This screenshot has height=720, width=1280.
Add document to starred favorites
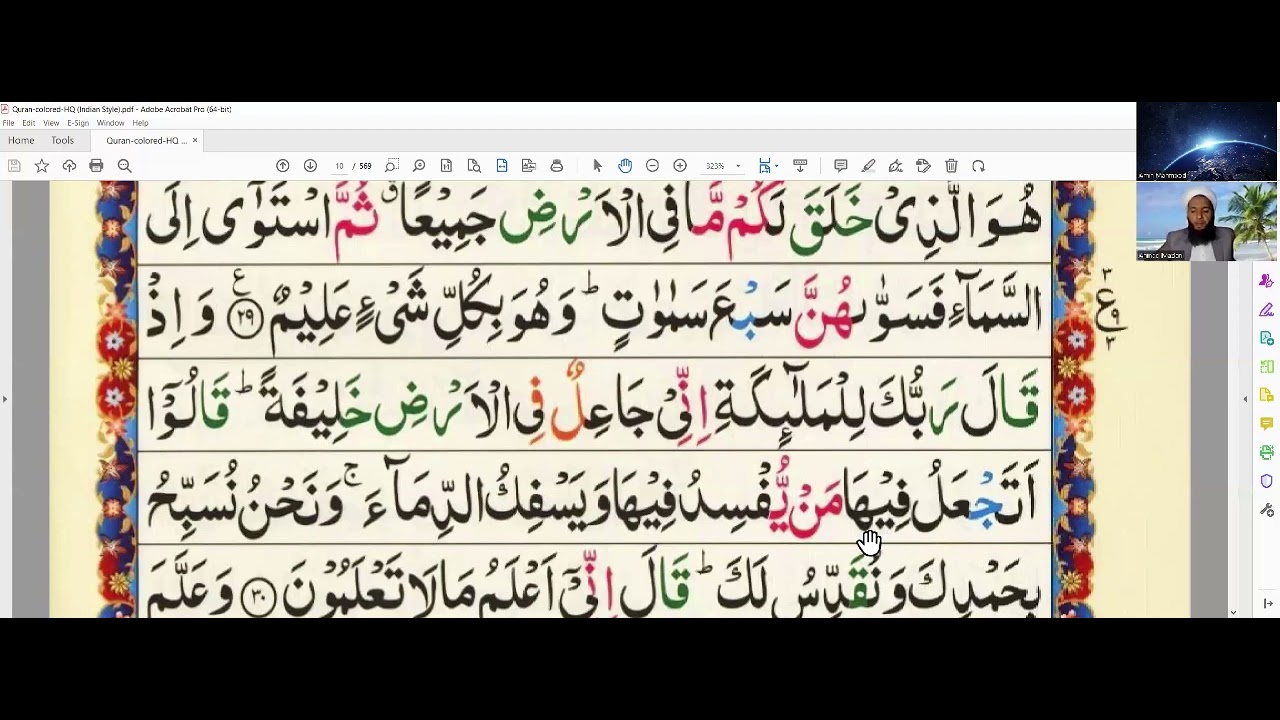pyautogui.click(x=42, y=166)
